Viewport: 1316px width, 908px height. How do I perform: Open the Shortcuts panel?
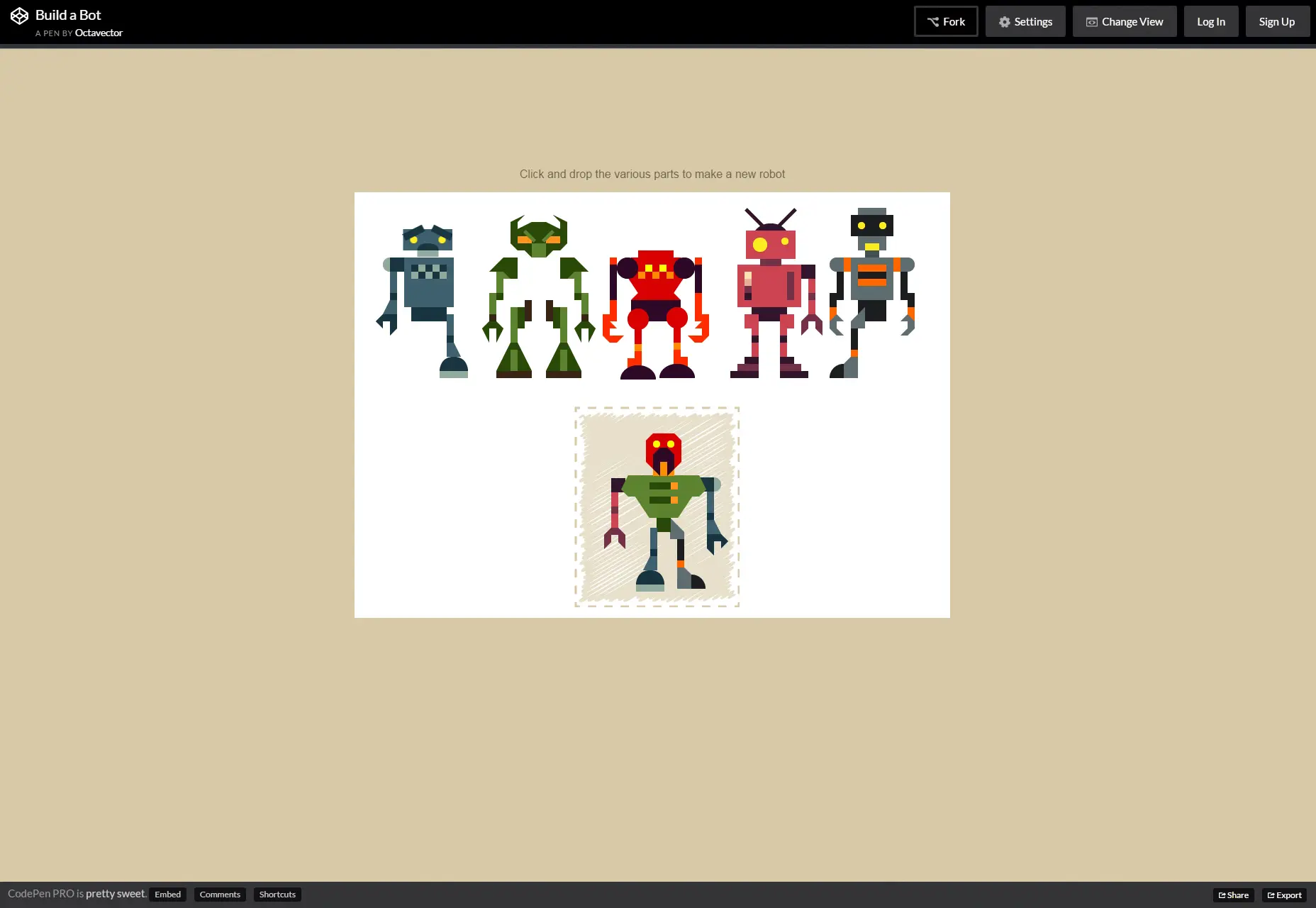point(277,895)
